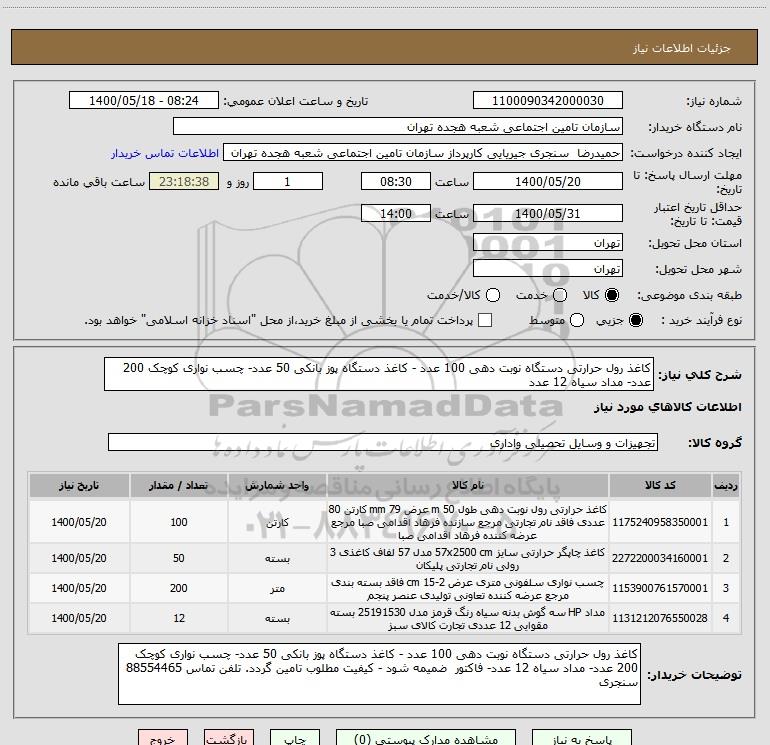770x745 pixels.
Task: Click the کاغذ چاپگر حرارتی item name
Action: (x=468, y=558)
